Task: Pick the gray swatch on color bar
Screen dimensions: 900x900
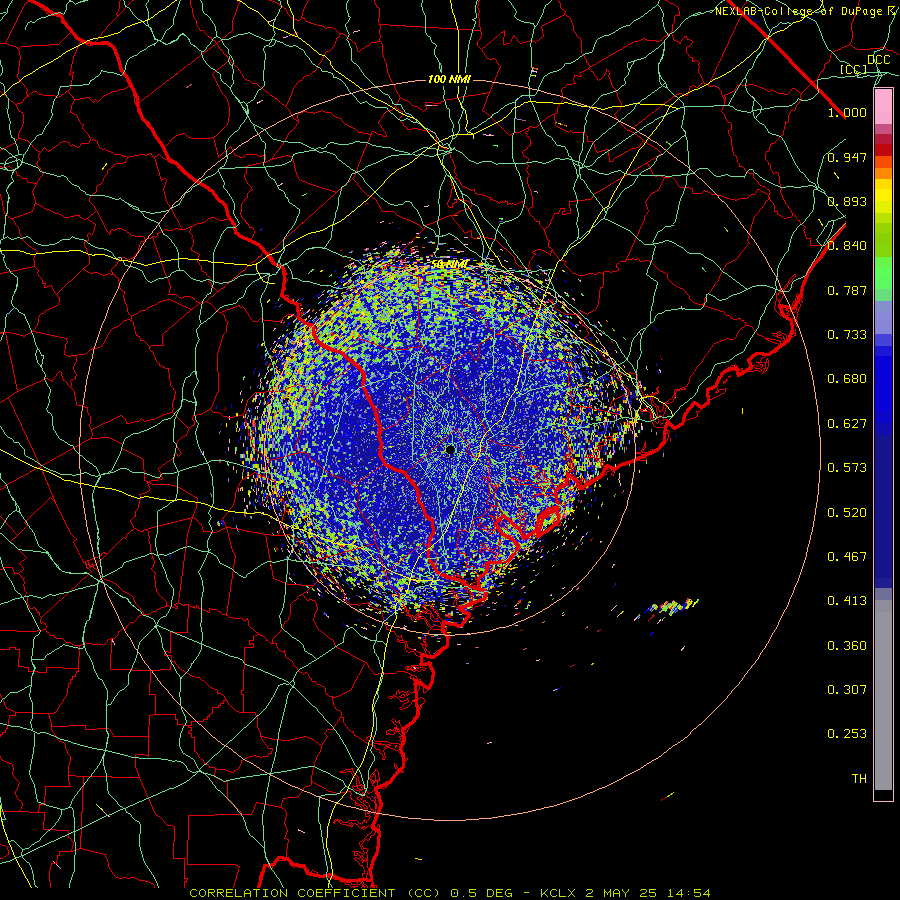Action: point(883,695)
